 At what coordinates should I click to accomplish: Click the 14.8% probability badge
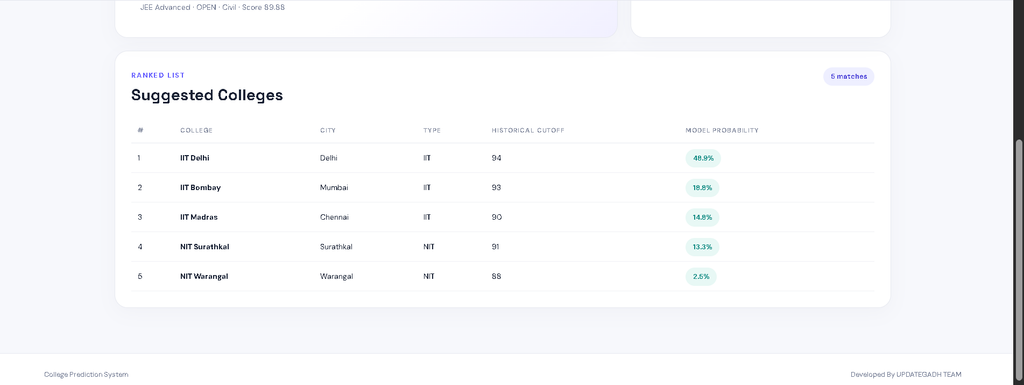[703, 217]
